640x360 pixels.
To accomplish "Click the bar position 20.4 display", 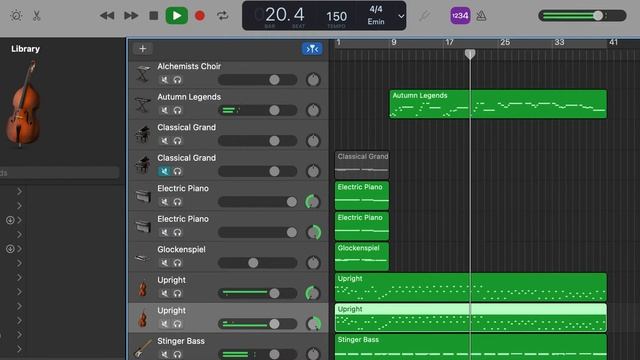I will (x=284, y=15).
